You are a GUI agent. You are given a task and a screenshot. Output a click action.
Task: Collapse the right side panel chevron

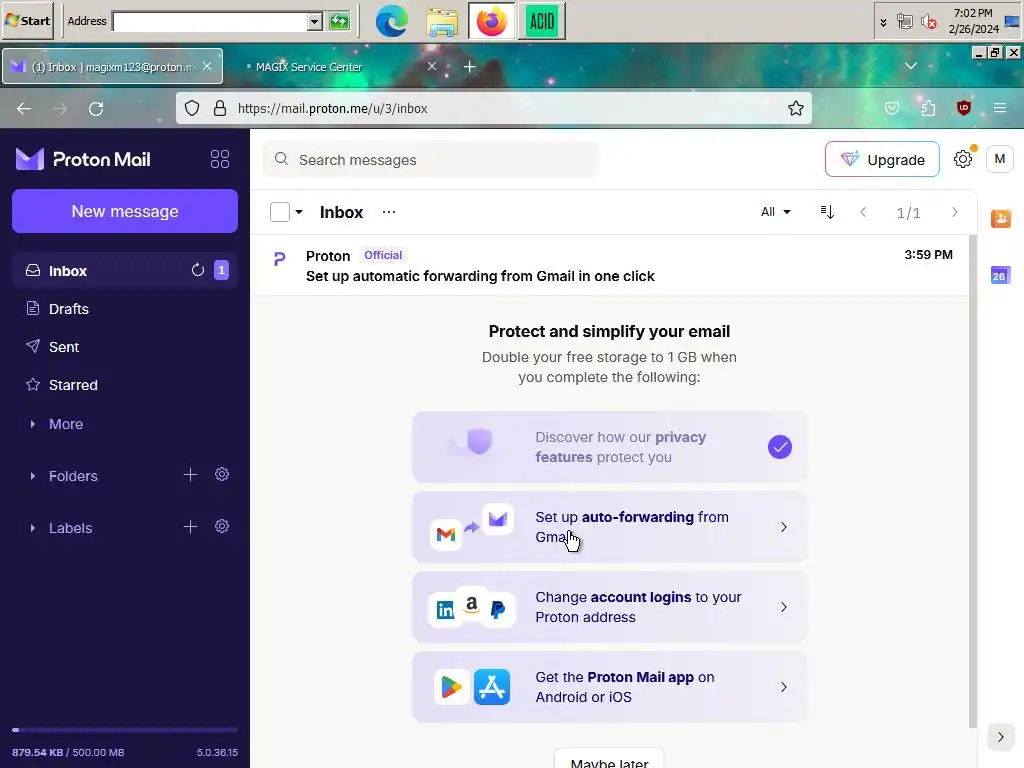tap(1000, 737)
